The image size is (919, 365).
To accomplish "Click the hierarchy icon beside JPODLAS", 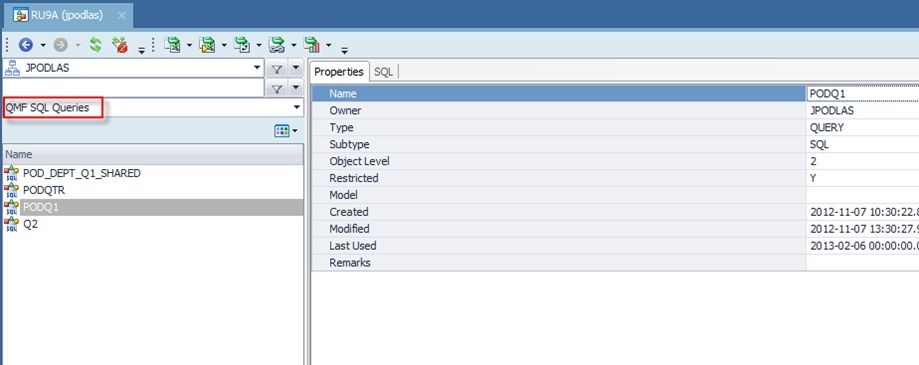I will (12, 68).
